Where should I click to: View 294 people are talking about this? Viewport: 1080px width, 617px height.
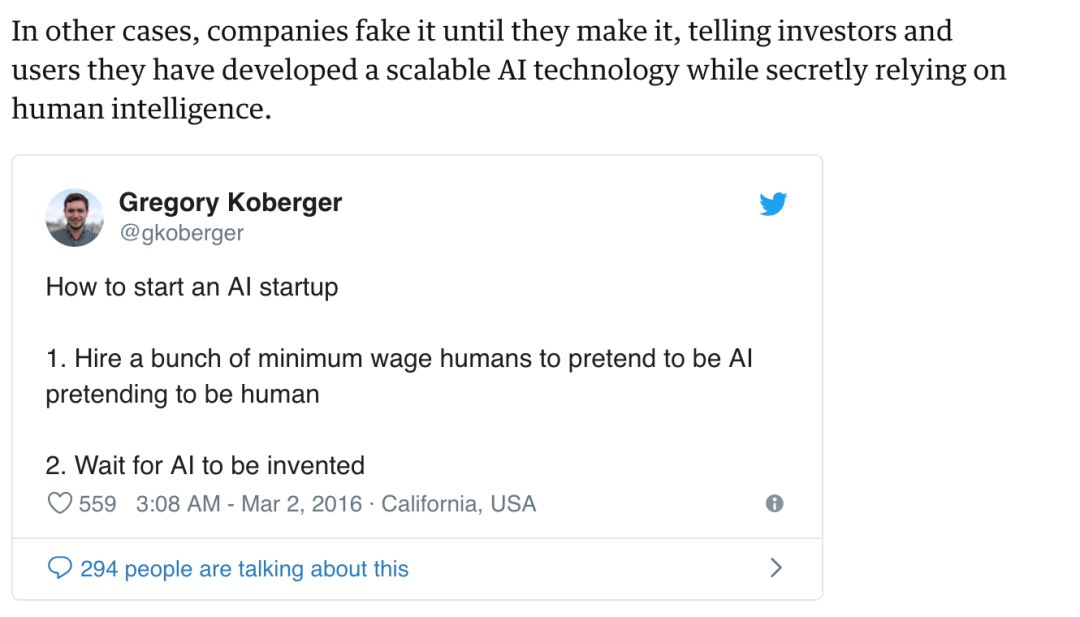click(244, 569)
